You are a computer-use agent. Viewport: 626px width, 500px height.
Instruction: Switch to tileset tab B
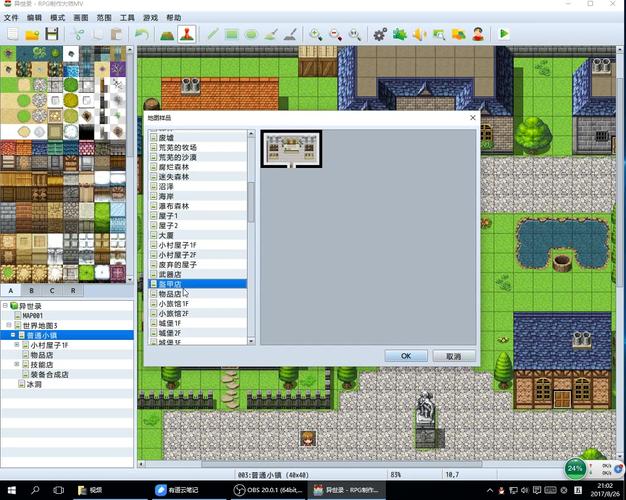pos(32,291)
